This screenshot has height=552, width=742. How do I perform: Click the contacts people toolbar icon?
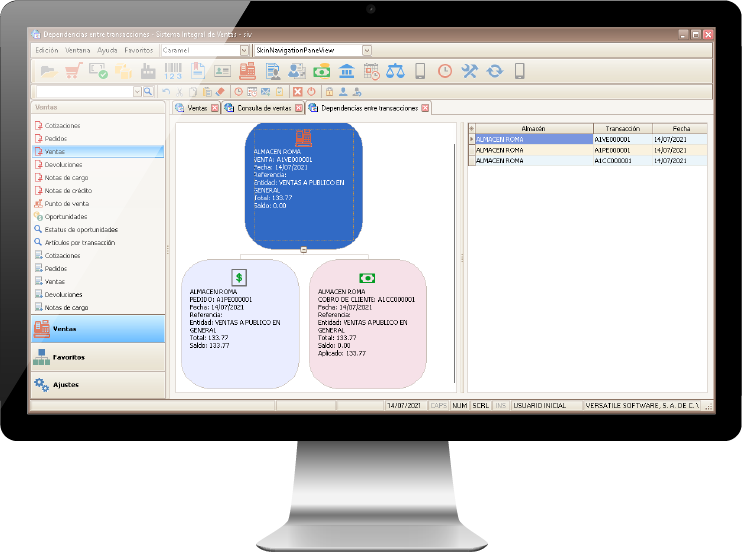[x=297, y=71]
